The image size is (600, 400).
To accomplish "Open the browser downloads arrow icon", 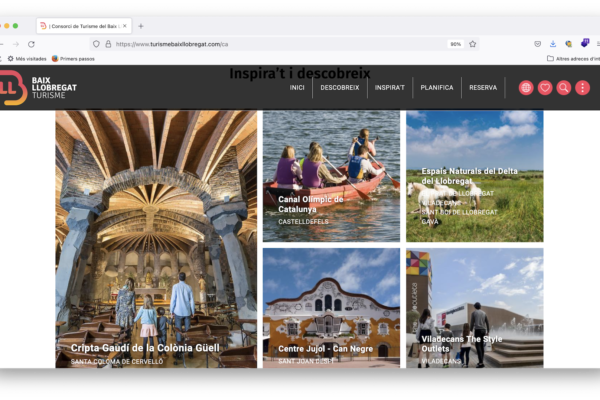I will tap(553, 44).
